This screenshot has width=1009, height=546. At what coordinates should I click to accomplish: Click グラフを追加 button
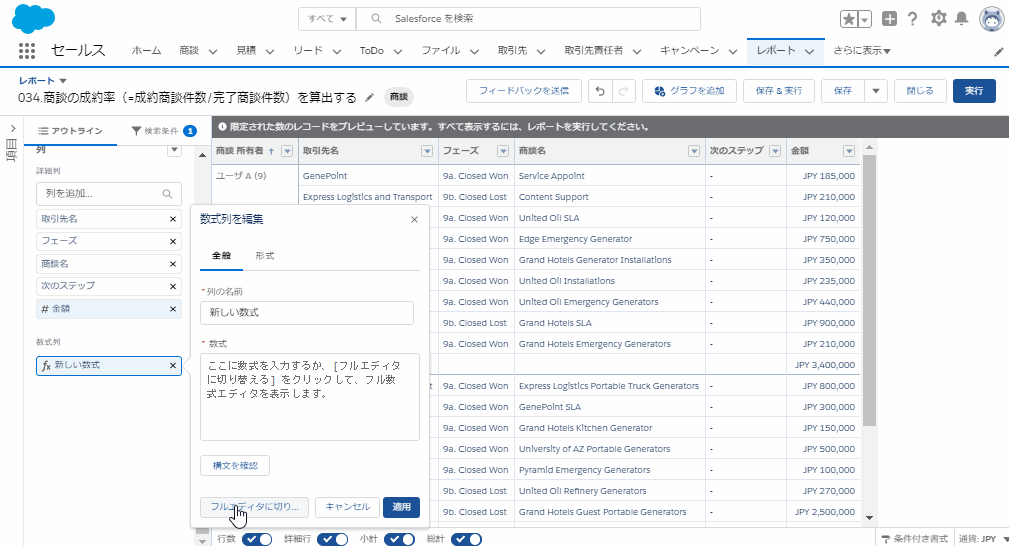(689, 91)
